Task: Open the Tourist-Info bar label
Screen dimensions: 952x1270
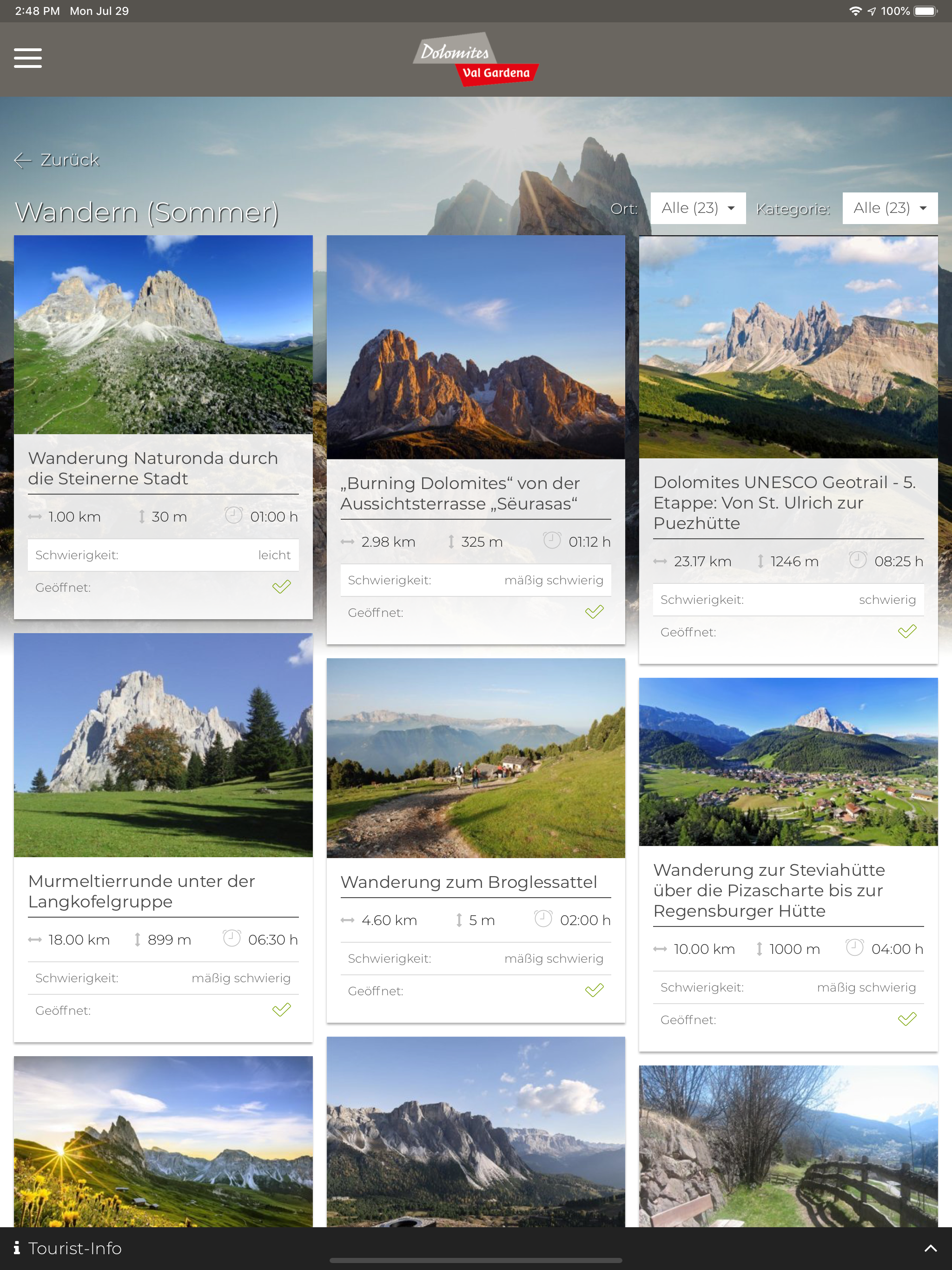Action: (x=75, y=1248)
